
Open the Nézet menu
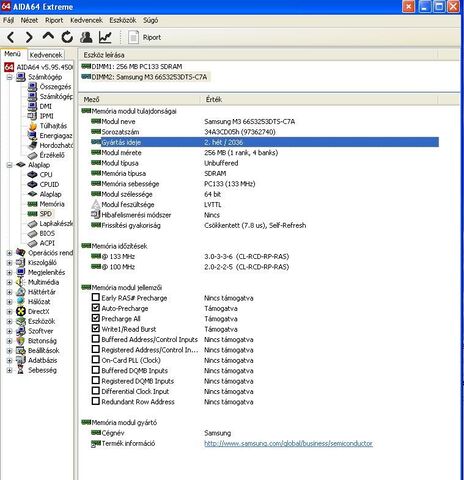[x=29, y=20]
